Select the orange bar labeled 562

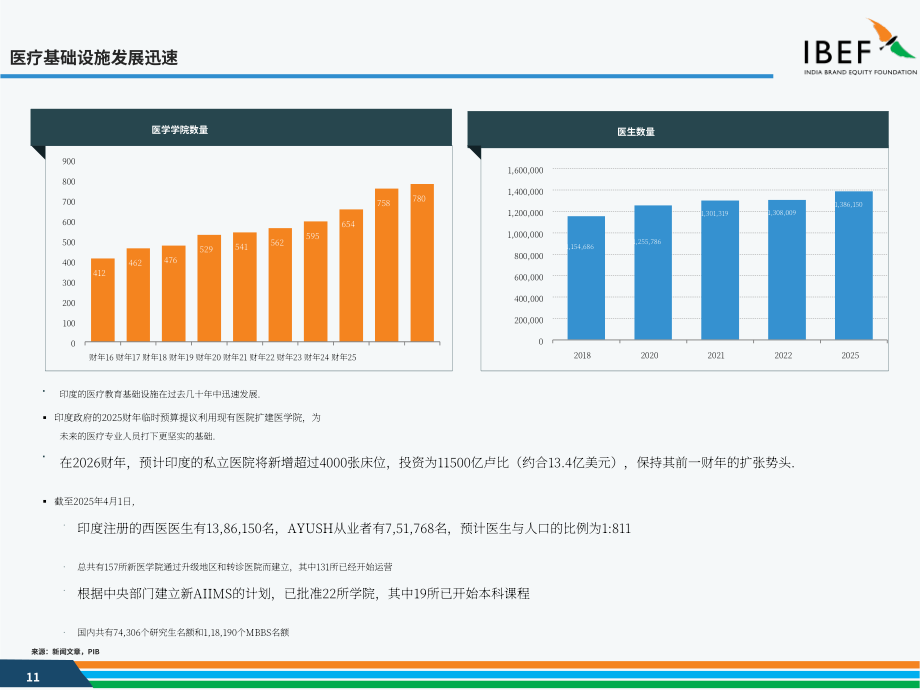[x=280, y=285]
